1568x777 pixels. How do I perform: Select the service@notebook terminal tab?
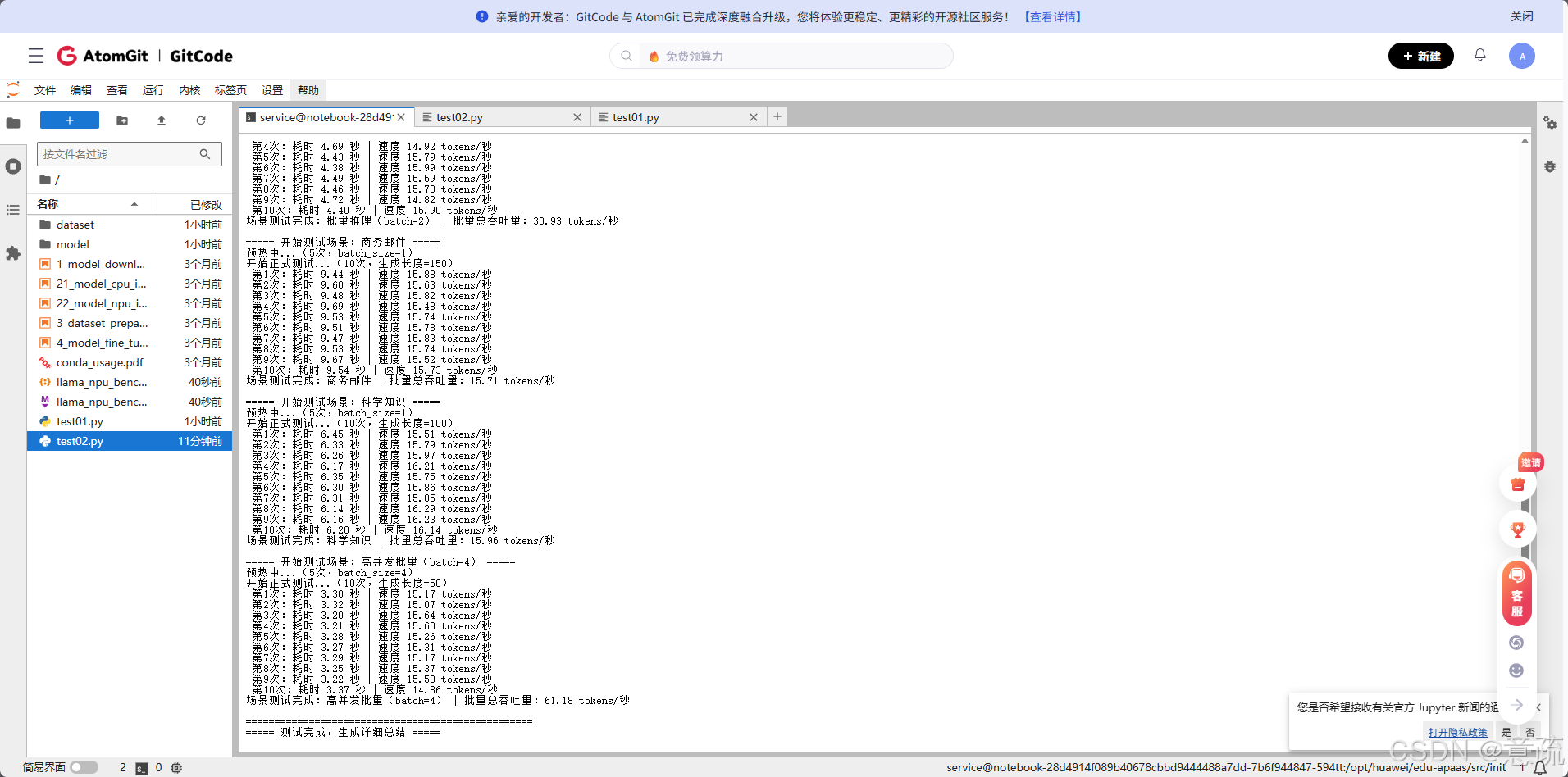326,117
